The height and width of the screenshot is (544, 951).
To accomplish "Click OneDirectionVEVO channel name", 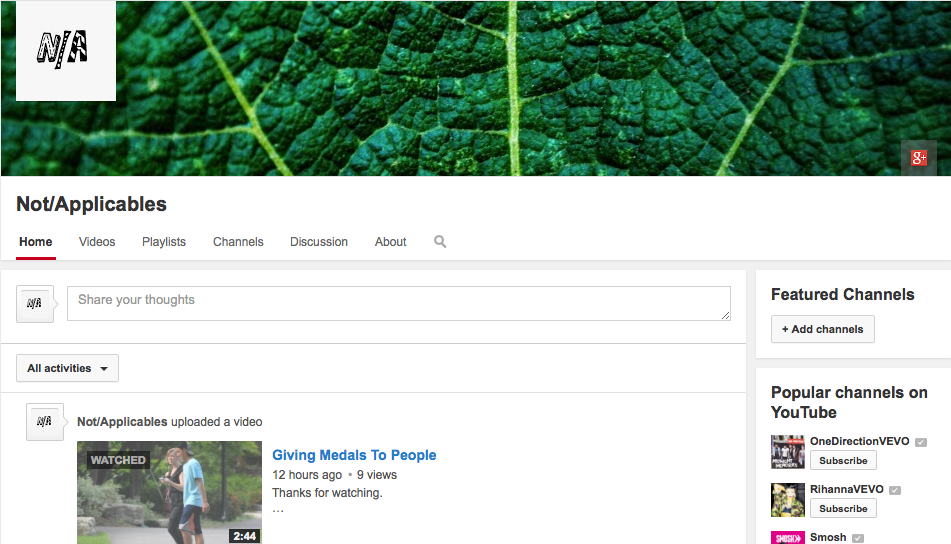I will click(859, 441).
